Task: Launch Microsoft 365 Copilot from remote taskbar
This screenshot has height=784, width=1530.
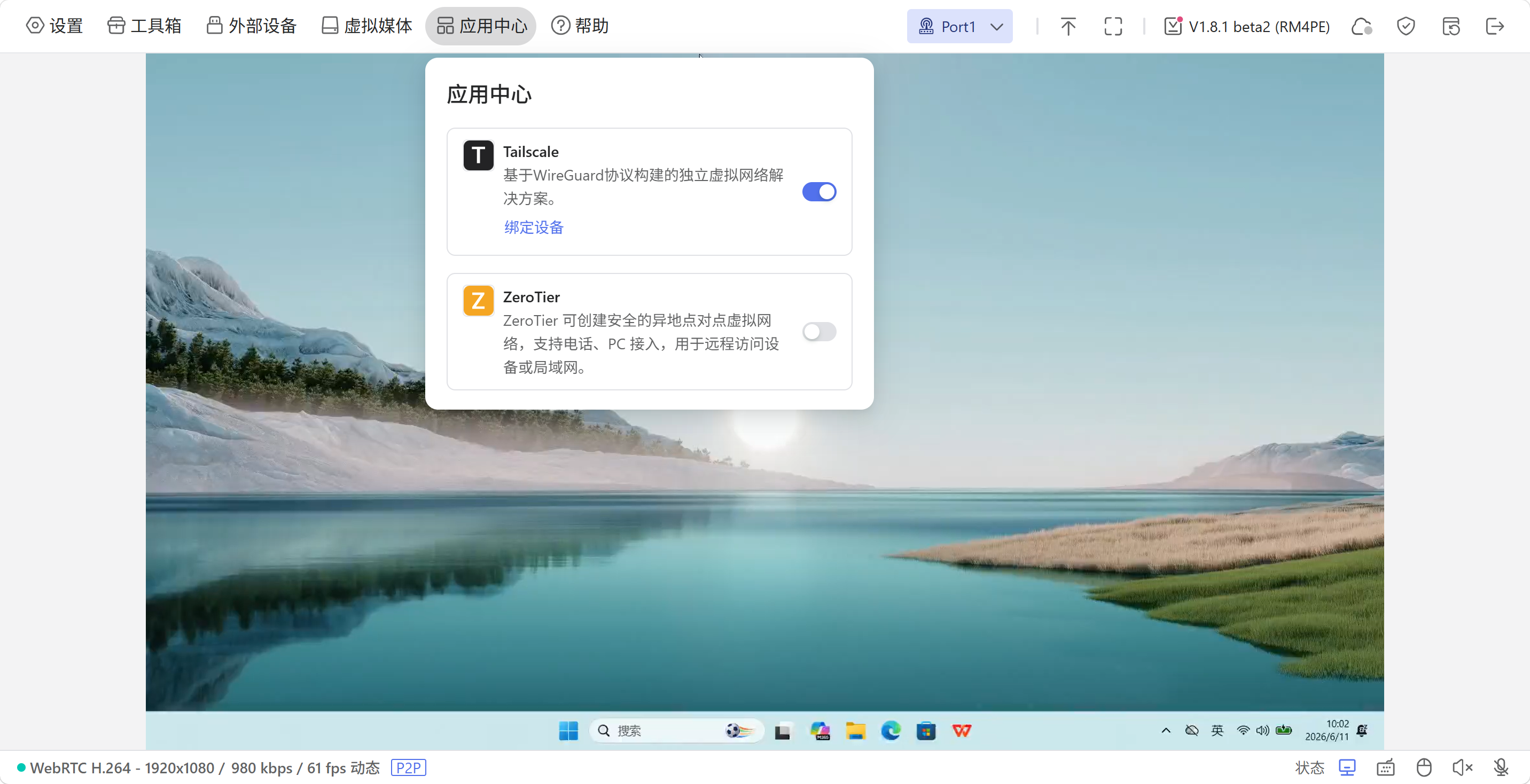Action: click(819, 731)
